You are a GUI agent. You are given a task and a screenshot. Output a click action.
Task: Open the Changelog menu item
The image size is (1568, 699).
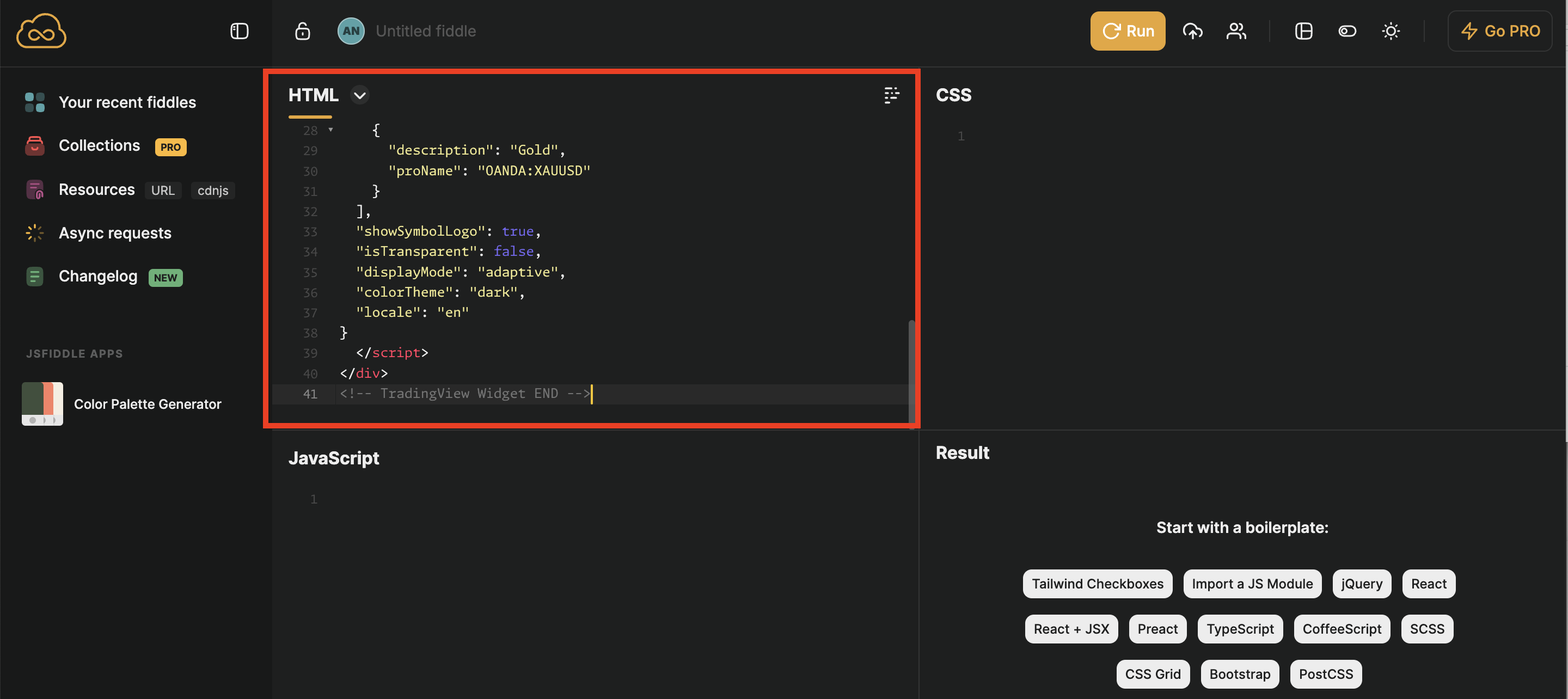point(98,277)
